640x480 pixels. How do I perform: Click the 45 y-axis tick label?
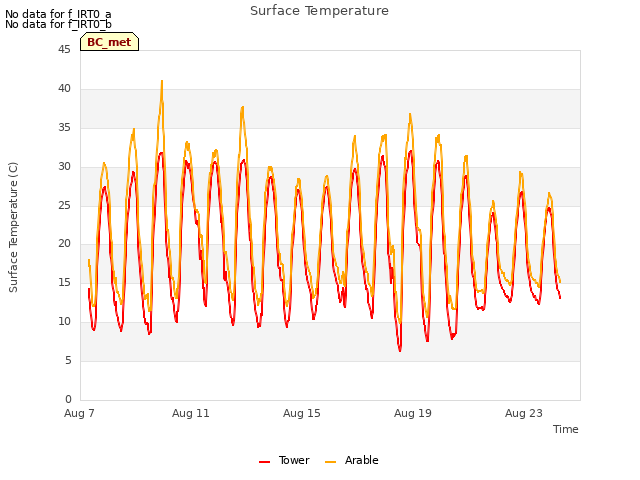point(64,50)
